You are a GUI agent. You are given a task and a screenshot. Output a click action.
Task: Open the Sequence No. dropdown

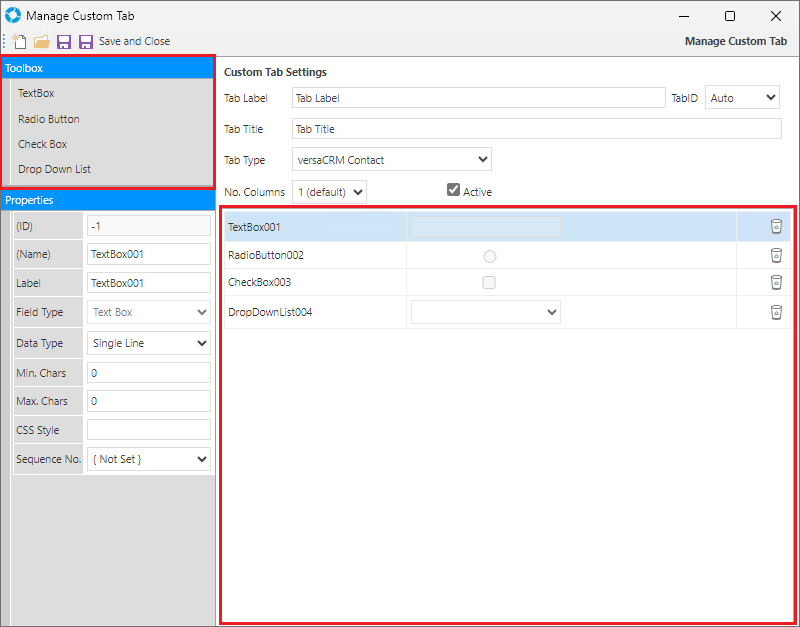point(149,459)
